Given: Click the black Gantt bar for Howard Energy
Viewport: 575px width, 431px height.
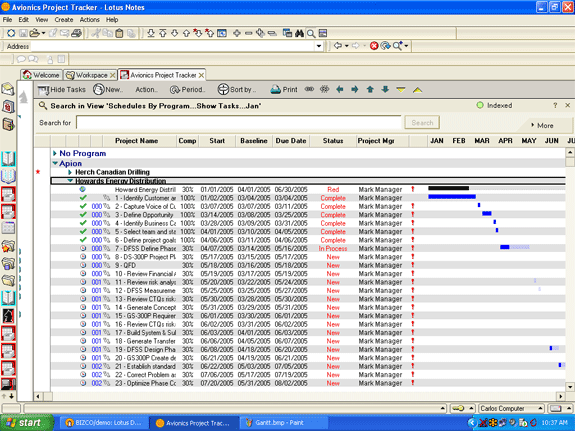Looking at the screenshot, I should tap(448, 188).
